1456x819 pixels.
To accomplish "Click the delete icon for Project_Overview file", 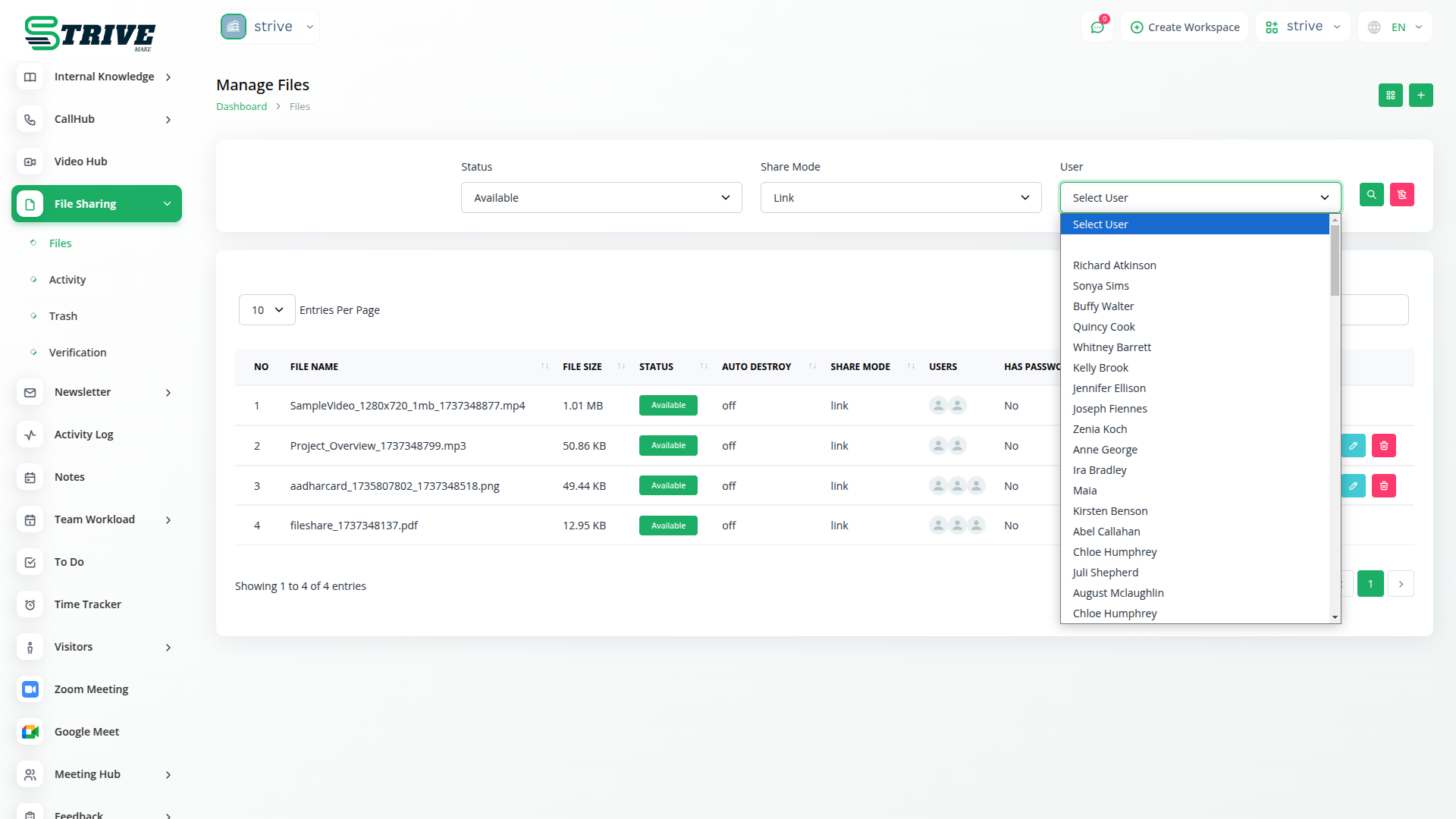I will pyautogui.click(x=1383, y=446).
